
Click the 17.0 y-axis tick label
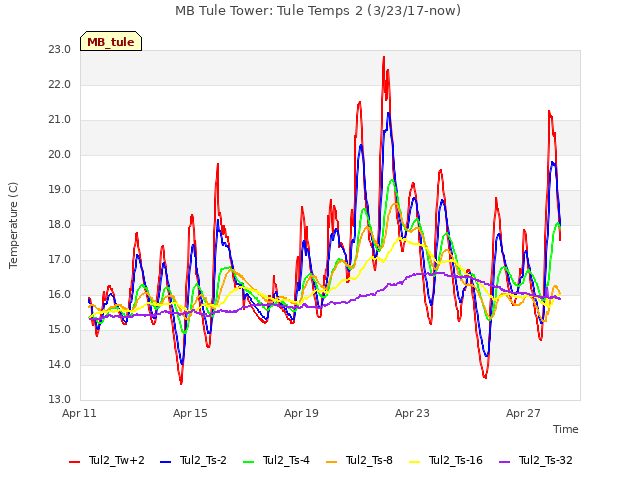(60, 260)
